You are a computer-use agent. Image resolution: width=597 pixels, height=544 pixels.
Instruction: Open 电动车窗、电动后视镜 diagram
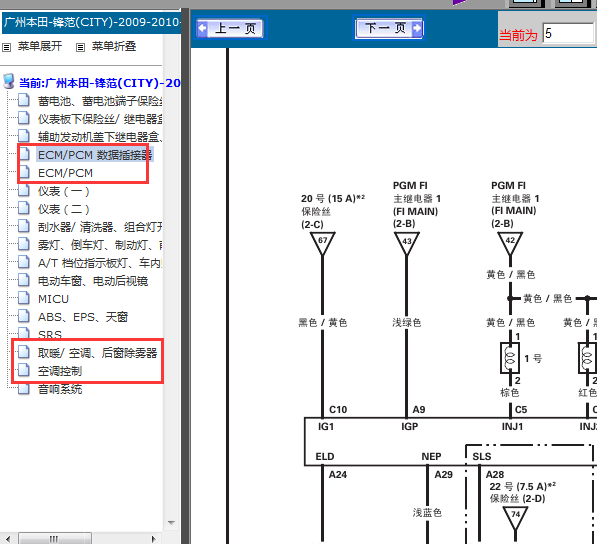tap(93, 281)
